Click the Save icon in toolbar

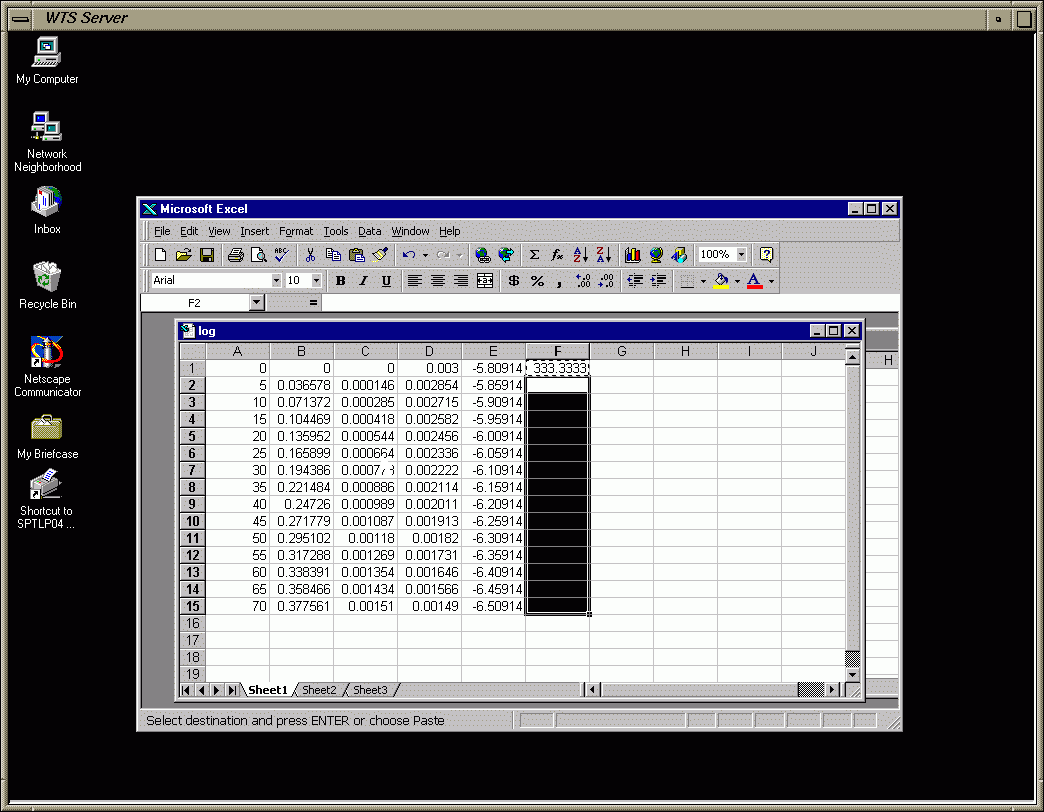coord(207,255)
